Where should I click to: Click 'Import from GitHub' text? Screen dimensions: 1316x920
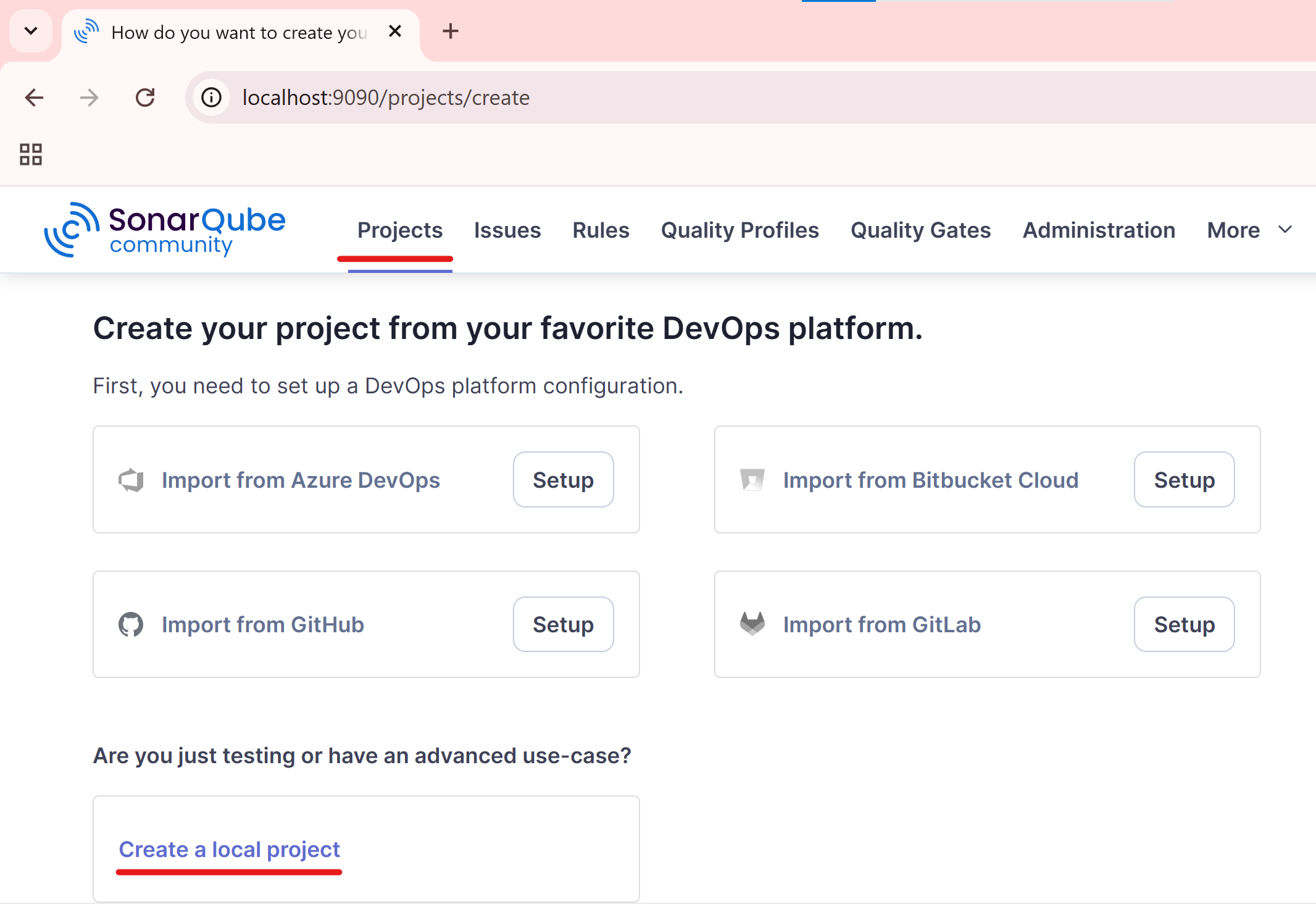(263, 625)
